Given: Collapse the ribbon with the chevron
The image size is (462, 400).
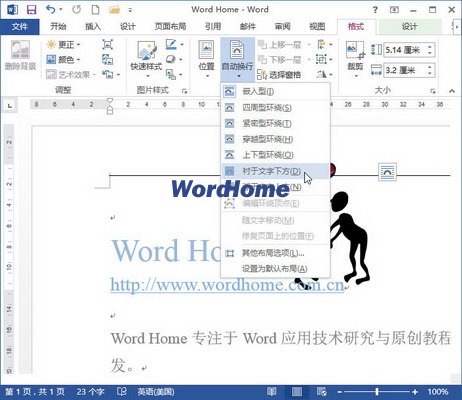Looking at the screenshot, I should point(452,91).
